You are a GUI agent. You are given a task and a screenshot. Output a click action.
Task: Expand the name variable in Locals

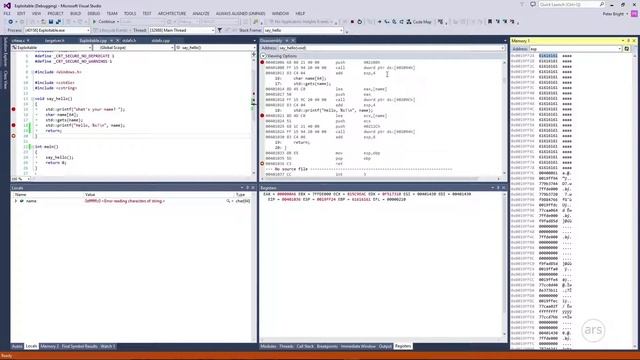(16, 201)
